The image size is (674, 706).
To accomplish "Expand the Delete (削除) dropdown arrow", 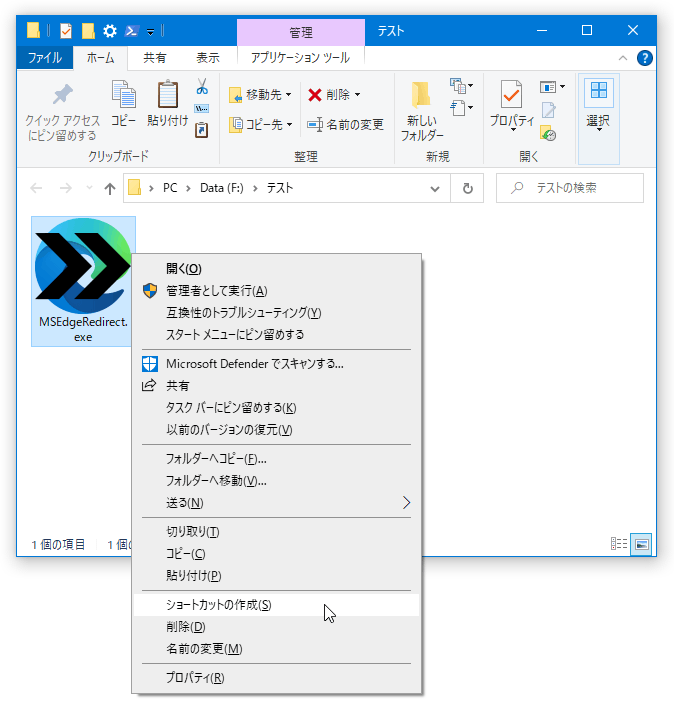I will click(x=357, y=95).
